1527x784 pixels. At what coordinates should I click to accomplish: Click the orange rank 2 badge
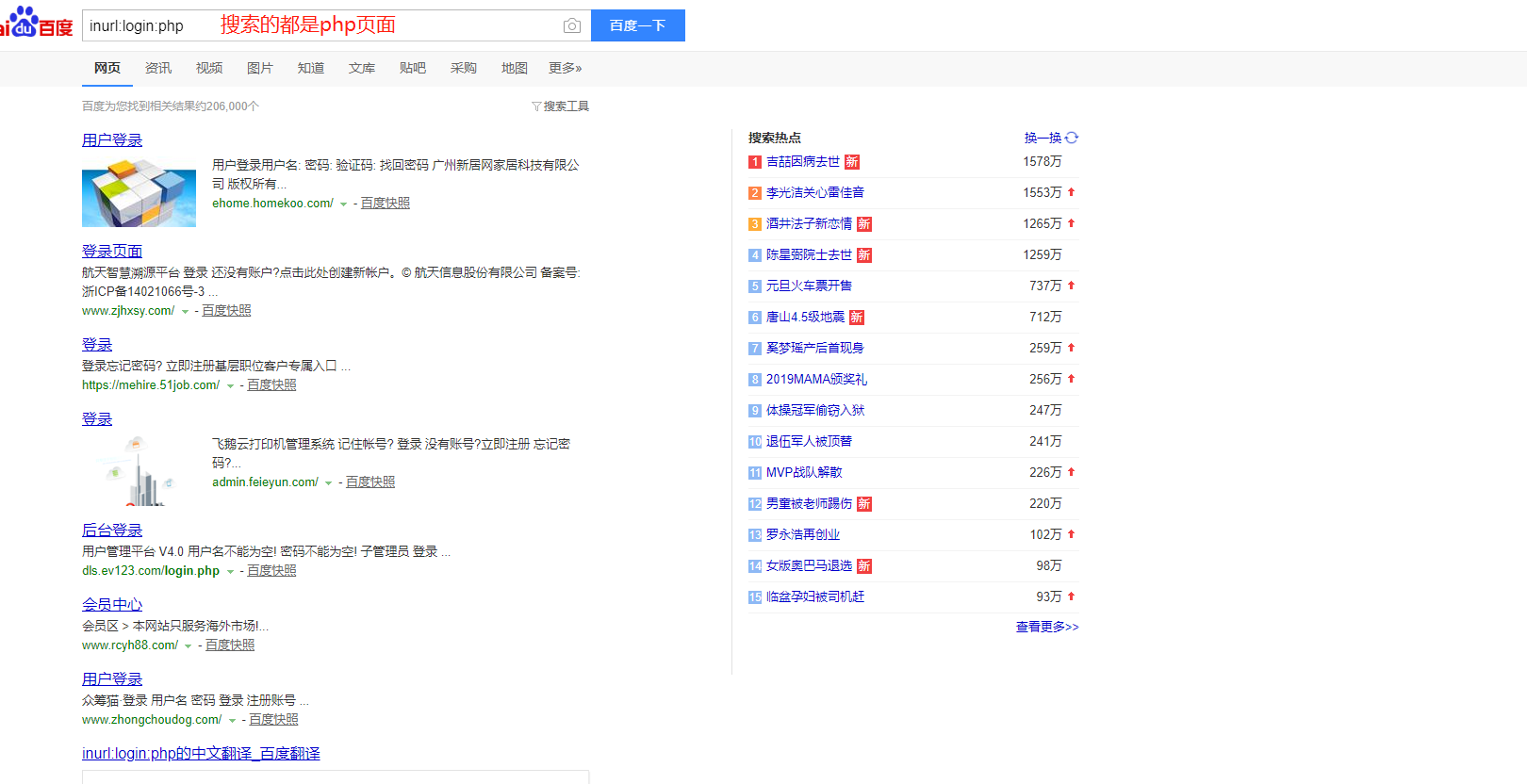click(x=754, y=193)
